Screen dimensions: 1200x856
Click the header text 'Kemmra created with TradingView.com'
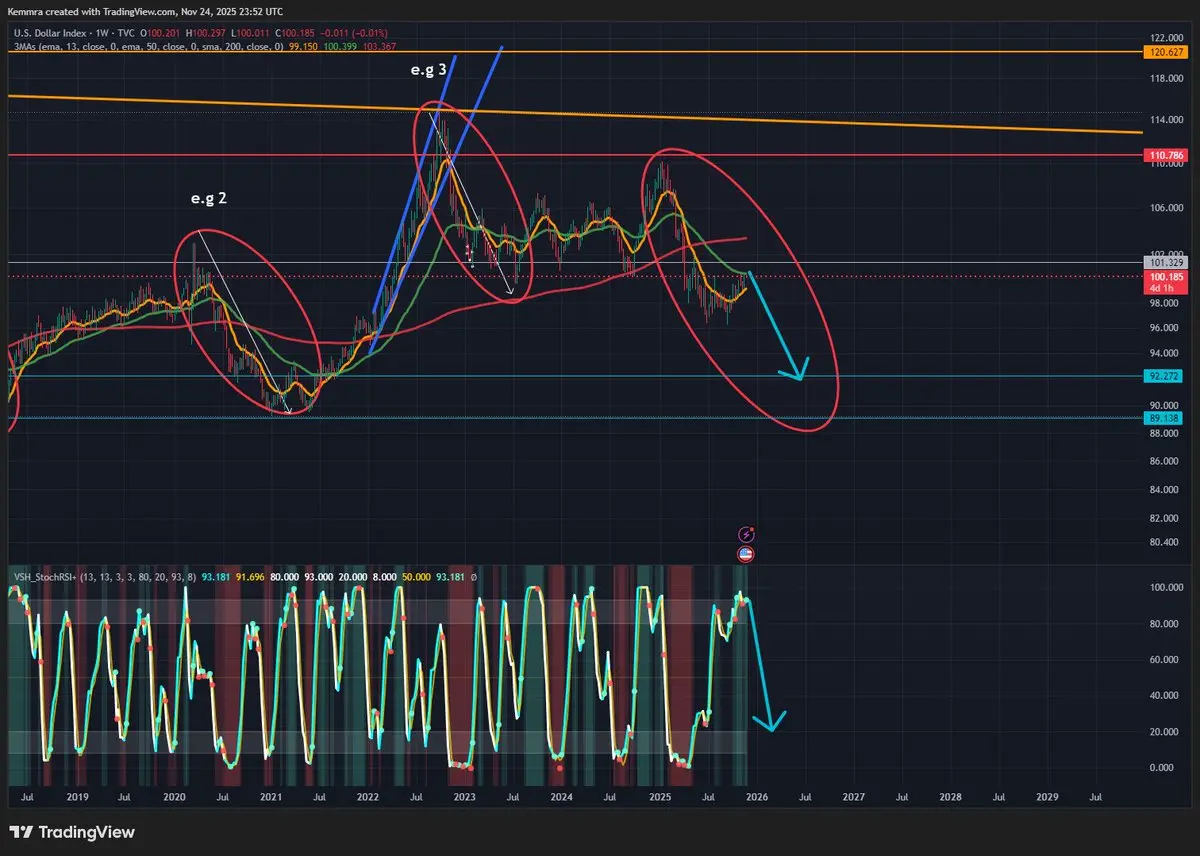pyautogui.click(x=90, y=11)
